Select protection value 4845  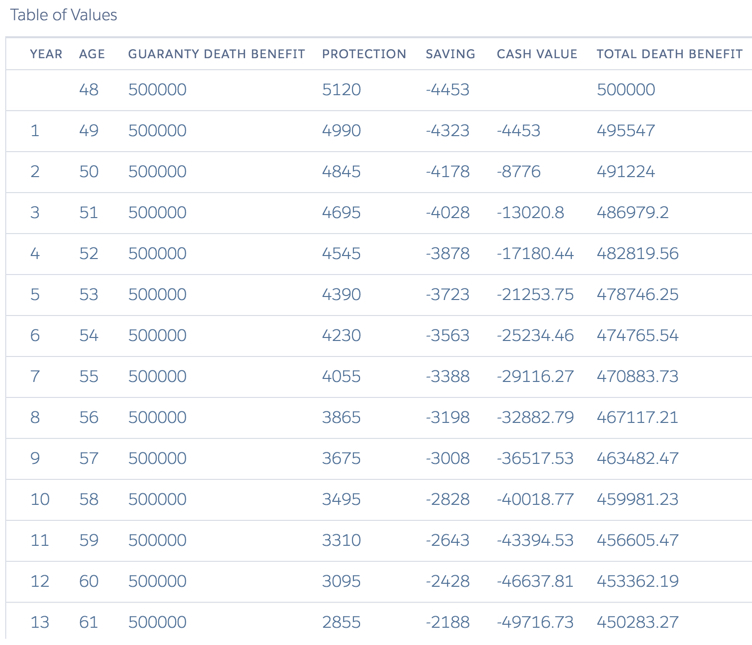(x=341, y=172)
